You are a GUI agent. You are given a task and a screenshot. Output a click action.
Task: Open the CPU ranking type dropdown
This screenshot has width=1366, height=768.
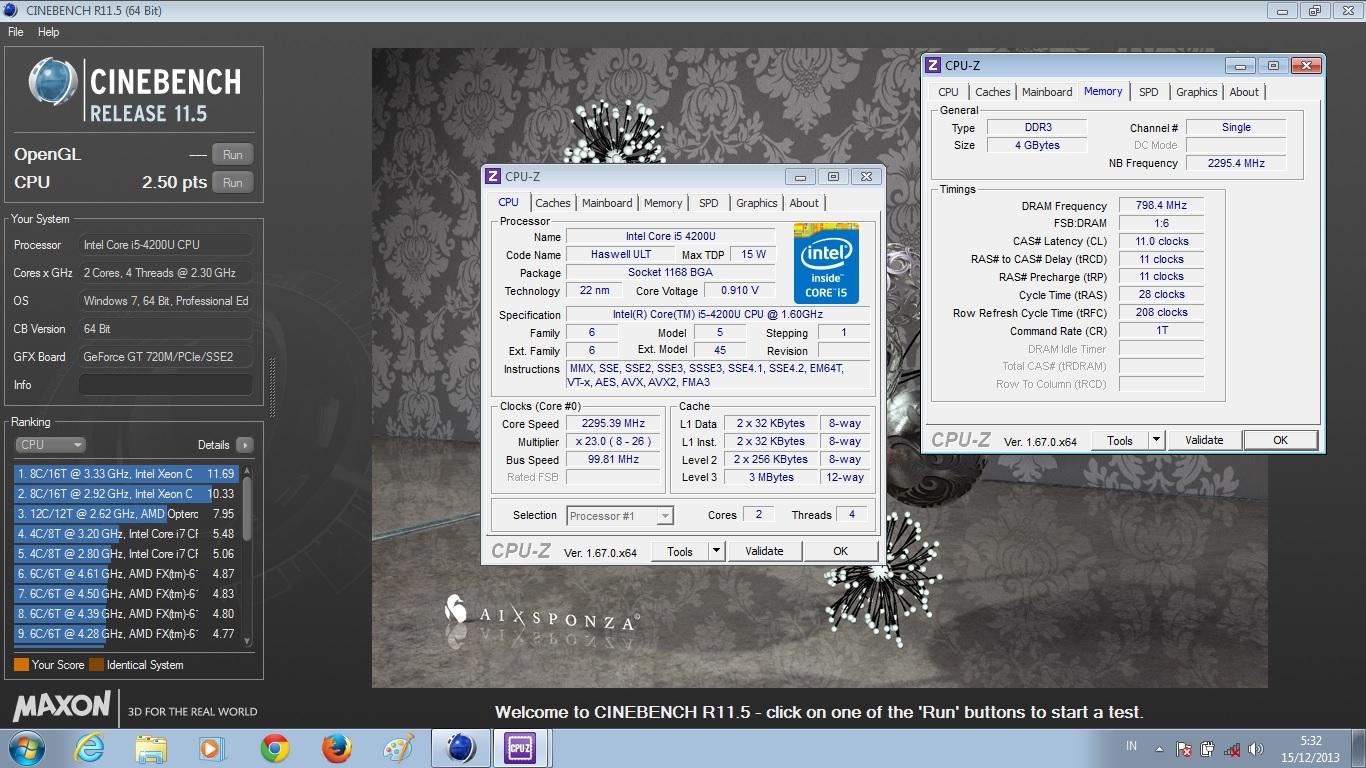[x=50, y=445]
